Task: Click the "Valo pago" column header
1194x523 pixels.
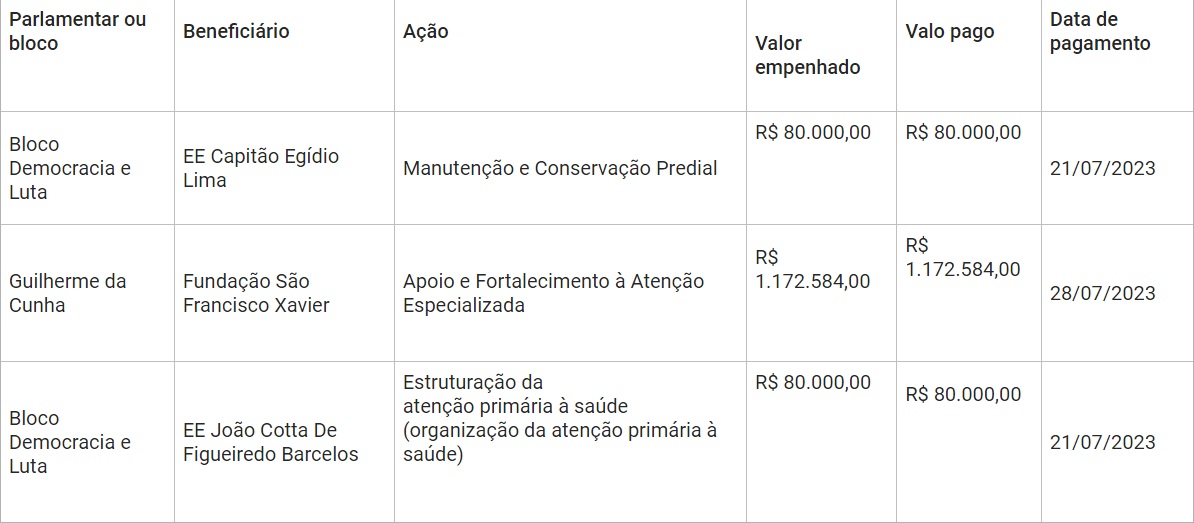Action: tap(950, 31)
